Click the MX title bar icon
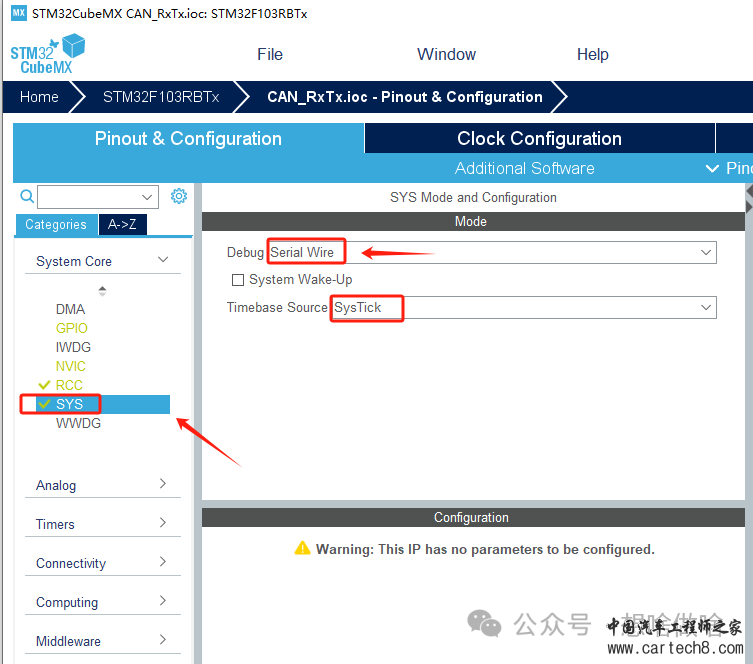The image size is (753, 664). click(18, 13)
